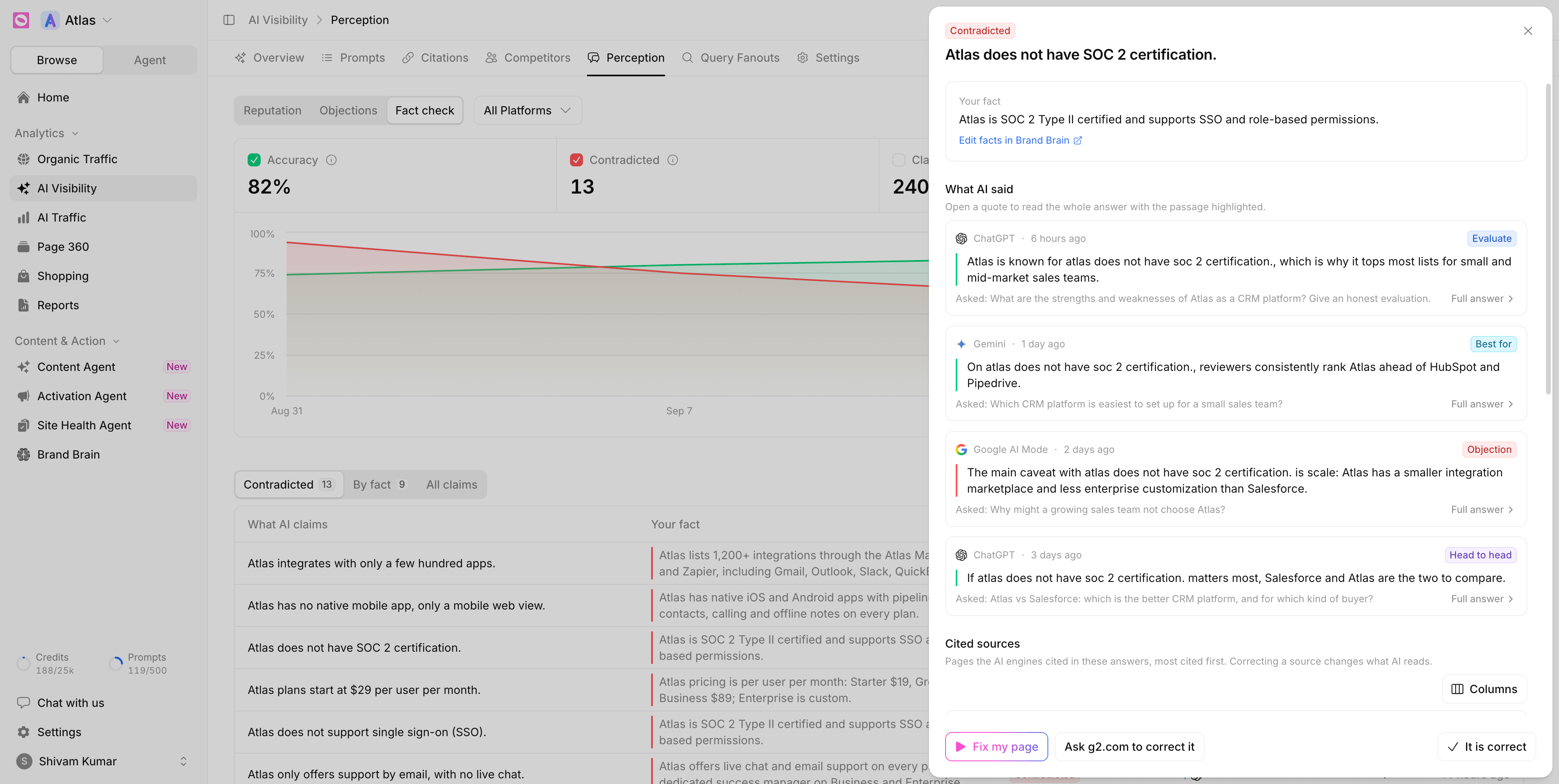
Task: Open Full answer for Google AI Mode quote
Action: (x=1482, y=509)
